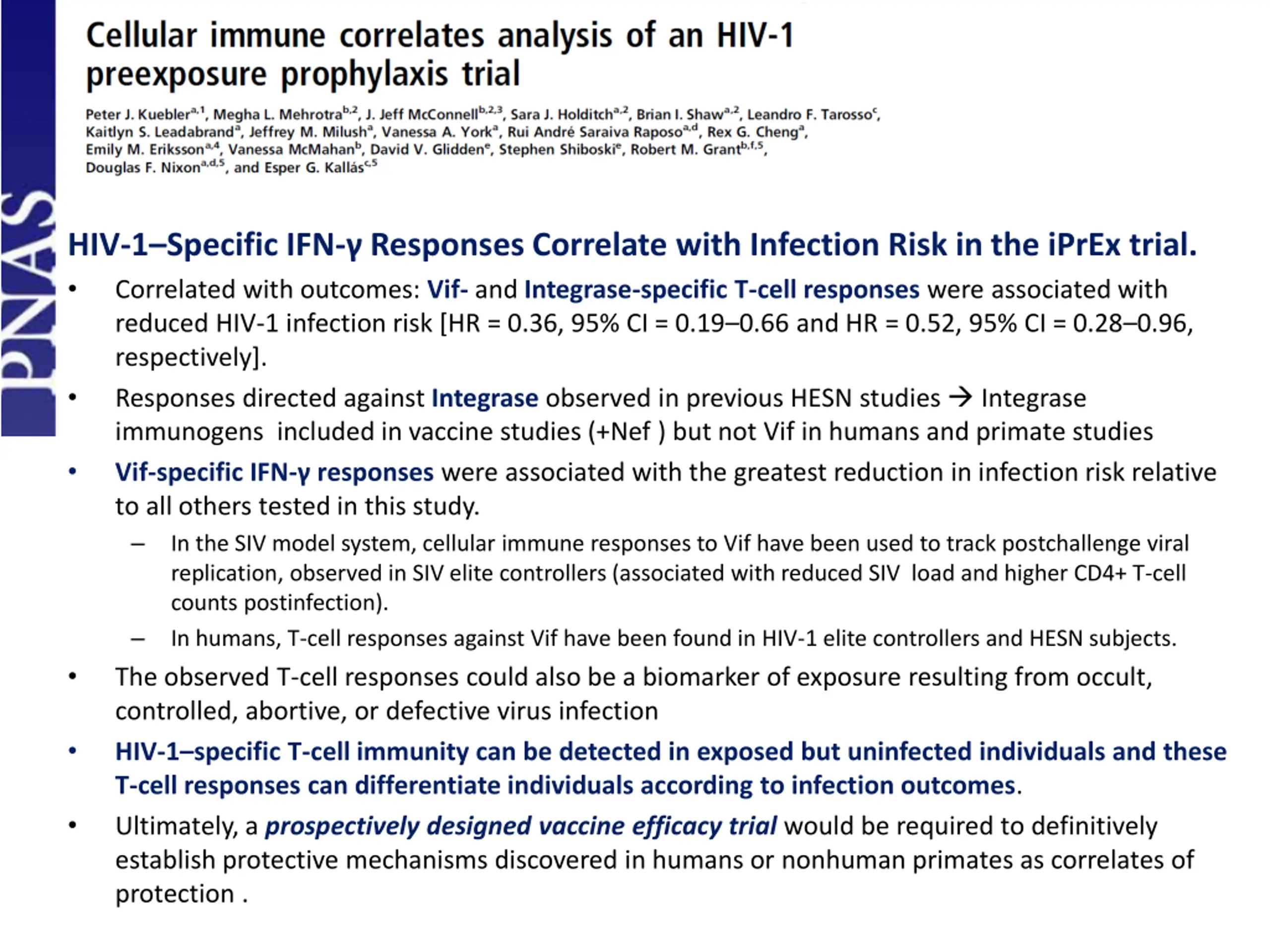The width and height of the screenshot is (1270, 952).
Task: Click the blue heading about IFN-γ Responses
Action: coord(632,244)
